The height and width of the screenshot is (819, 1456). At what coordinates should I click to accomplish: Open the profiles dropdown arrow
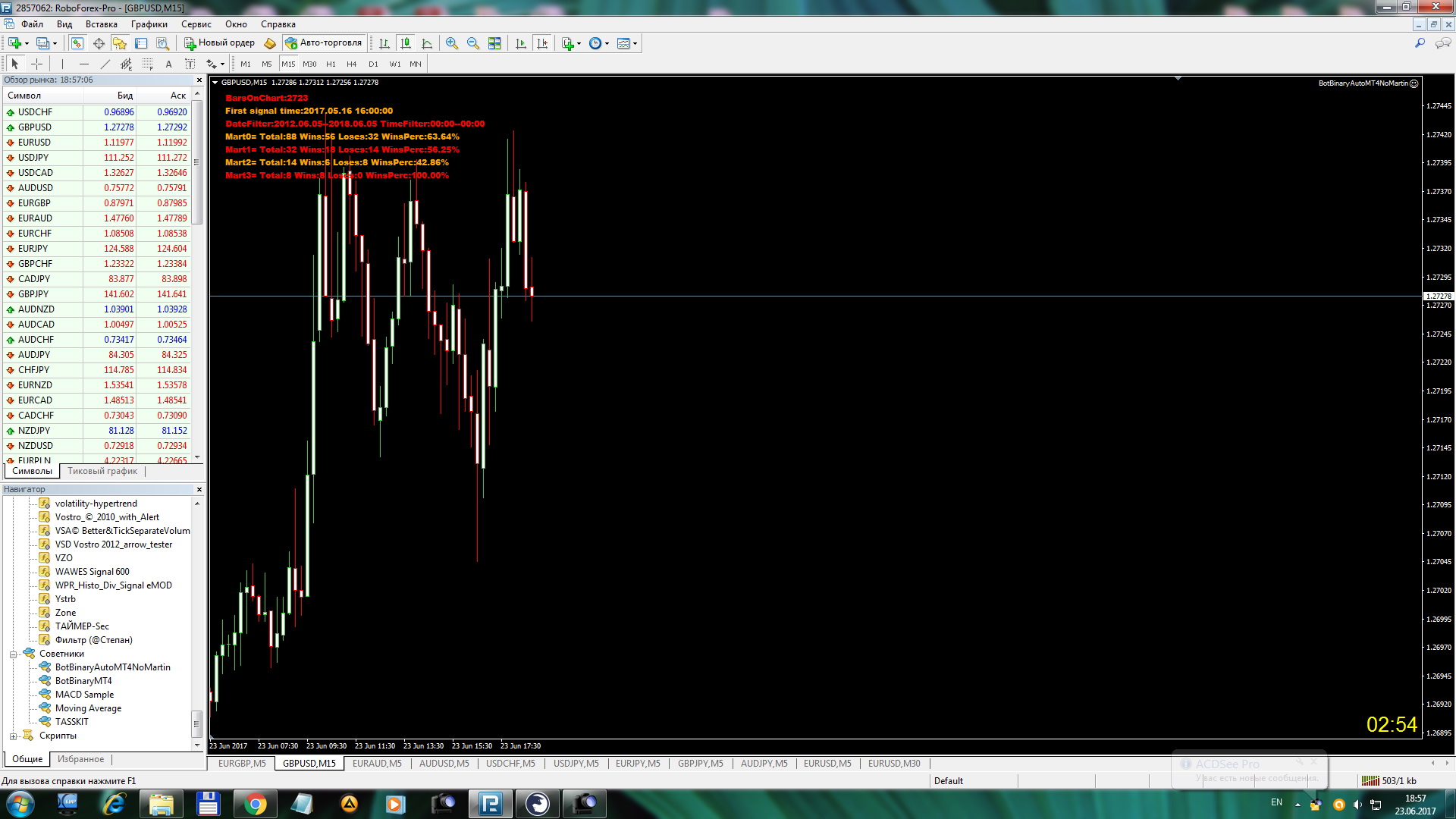[x=55, y=43]
